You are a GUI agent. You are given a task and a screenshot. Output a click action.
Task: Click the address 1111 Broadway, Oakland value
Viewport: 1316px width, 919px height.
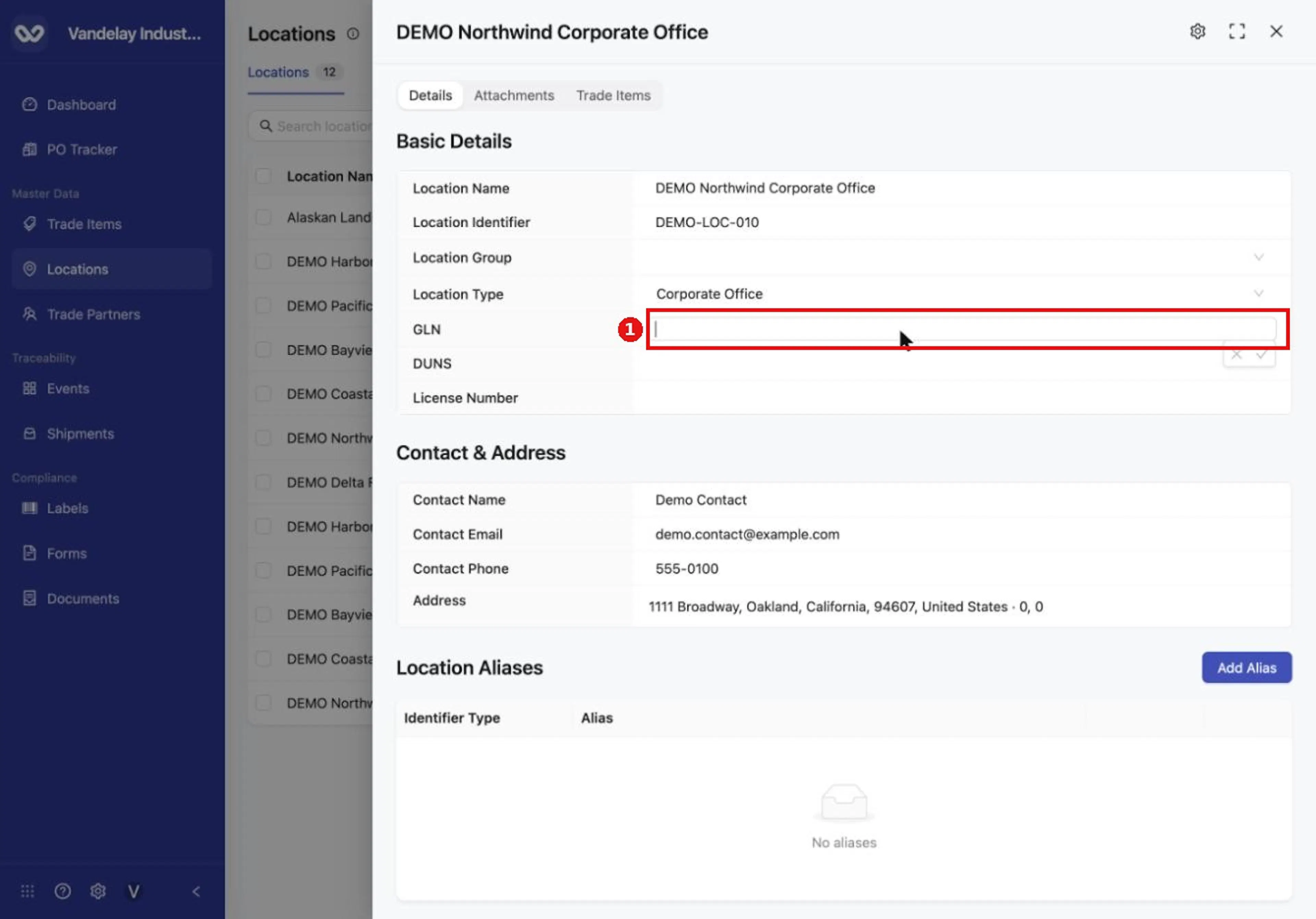[x=845, y=607]
